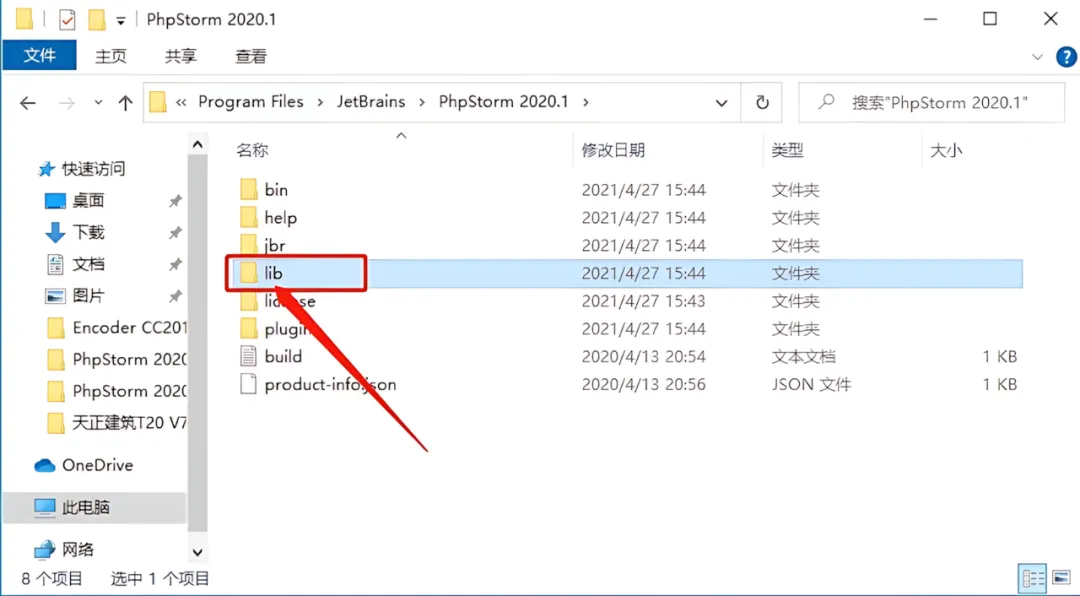1080x596 pixels.
Task: Open 下载 in quick access
Action: tap(74, 232)
